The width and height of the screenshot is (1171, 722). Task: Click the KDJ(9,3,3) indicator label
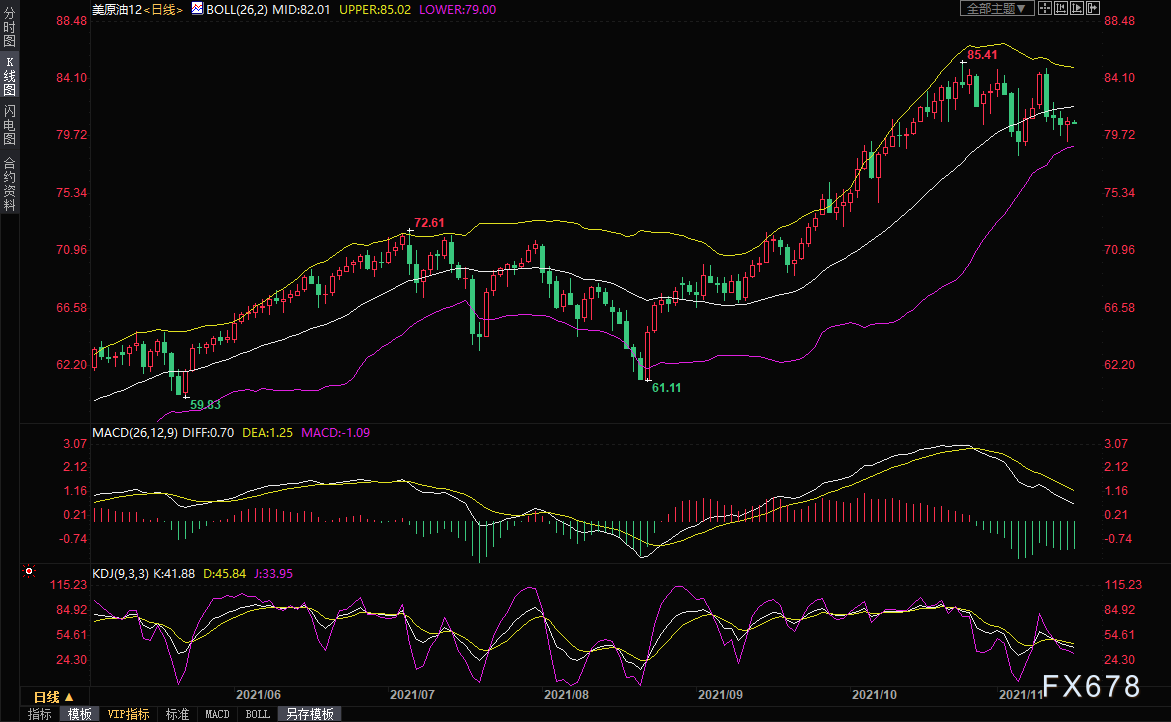pyautogui.click(x=121, y=573)
